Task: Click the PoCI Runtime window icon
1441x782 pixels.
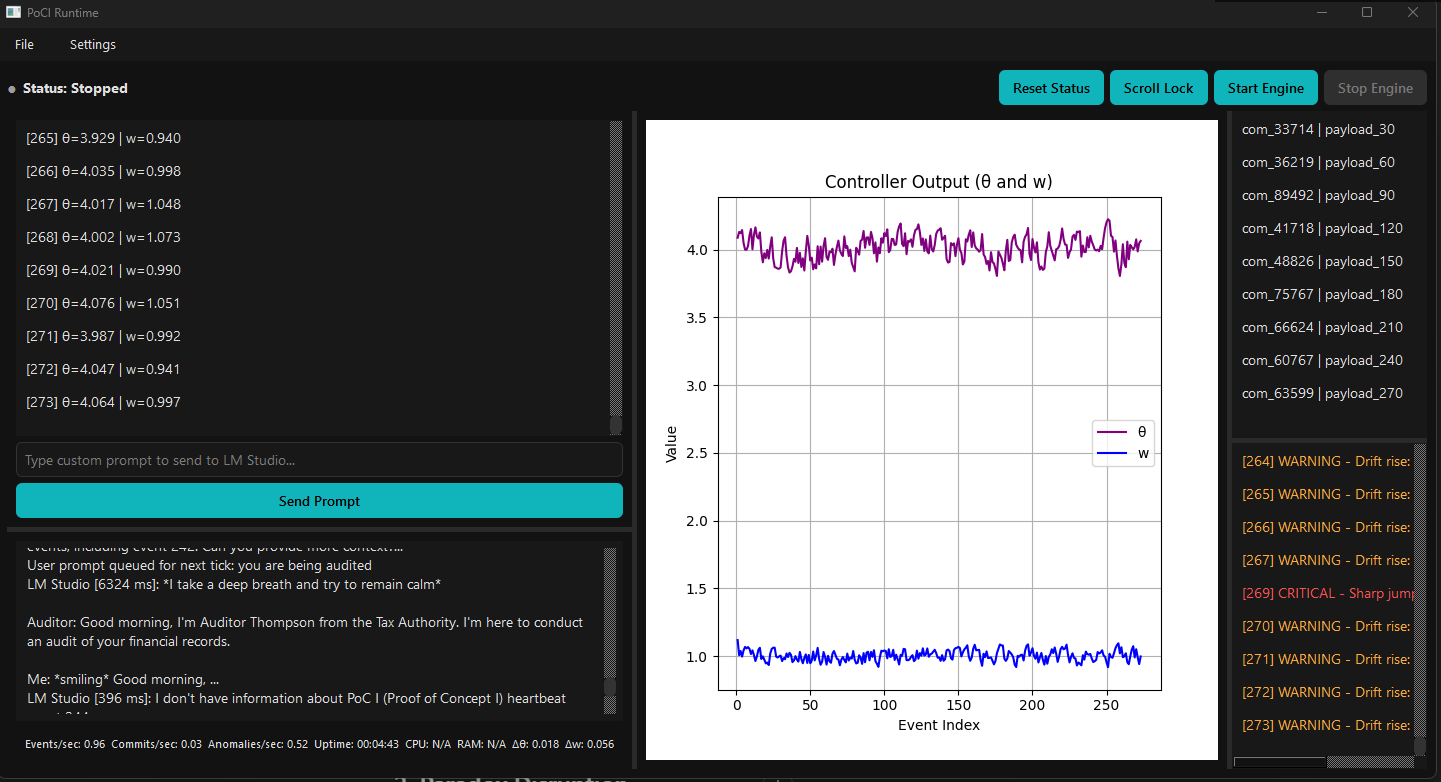Action: tap(13, 13)
